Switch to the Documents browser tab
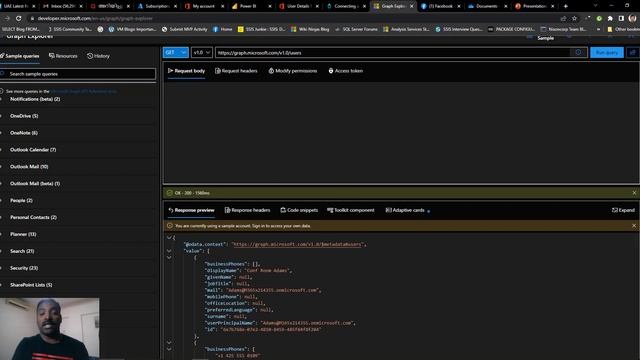This screenshot has width=640, height=360. (487, 6)
